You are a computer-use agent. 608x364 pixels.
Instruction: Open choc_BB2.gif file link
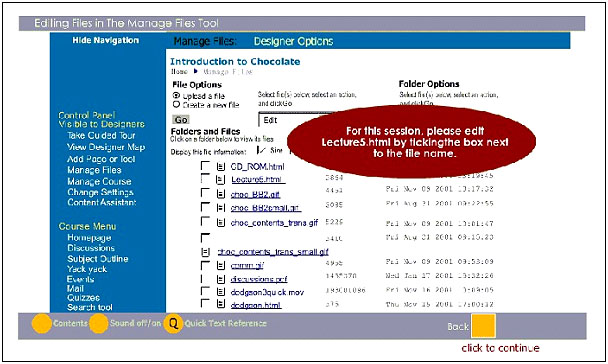[255, 194]
